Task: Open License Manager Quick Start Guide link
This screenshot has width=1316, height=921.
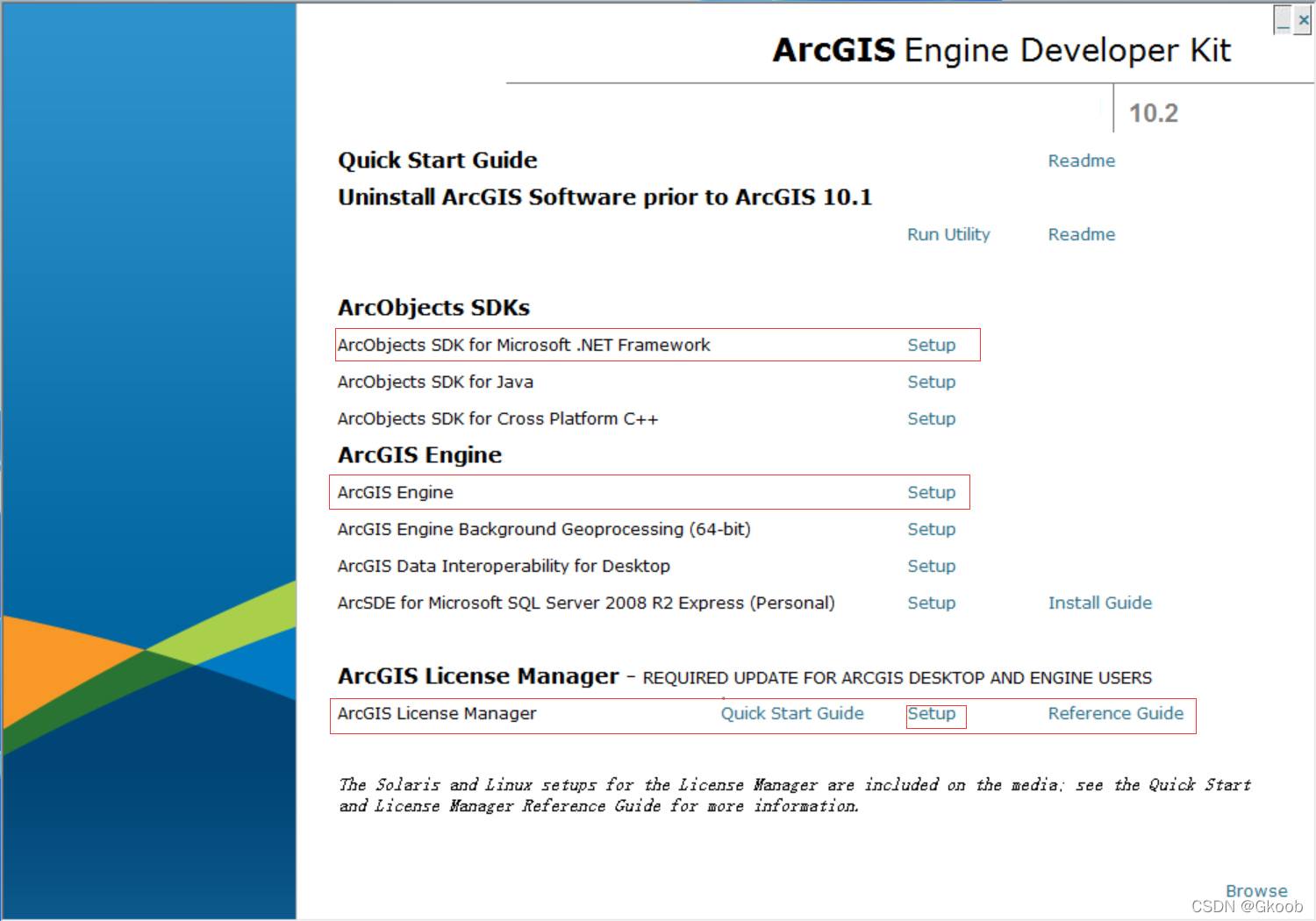Action: [791, 713]
